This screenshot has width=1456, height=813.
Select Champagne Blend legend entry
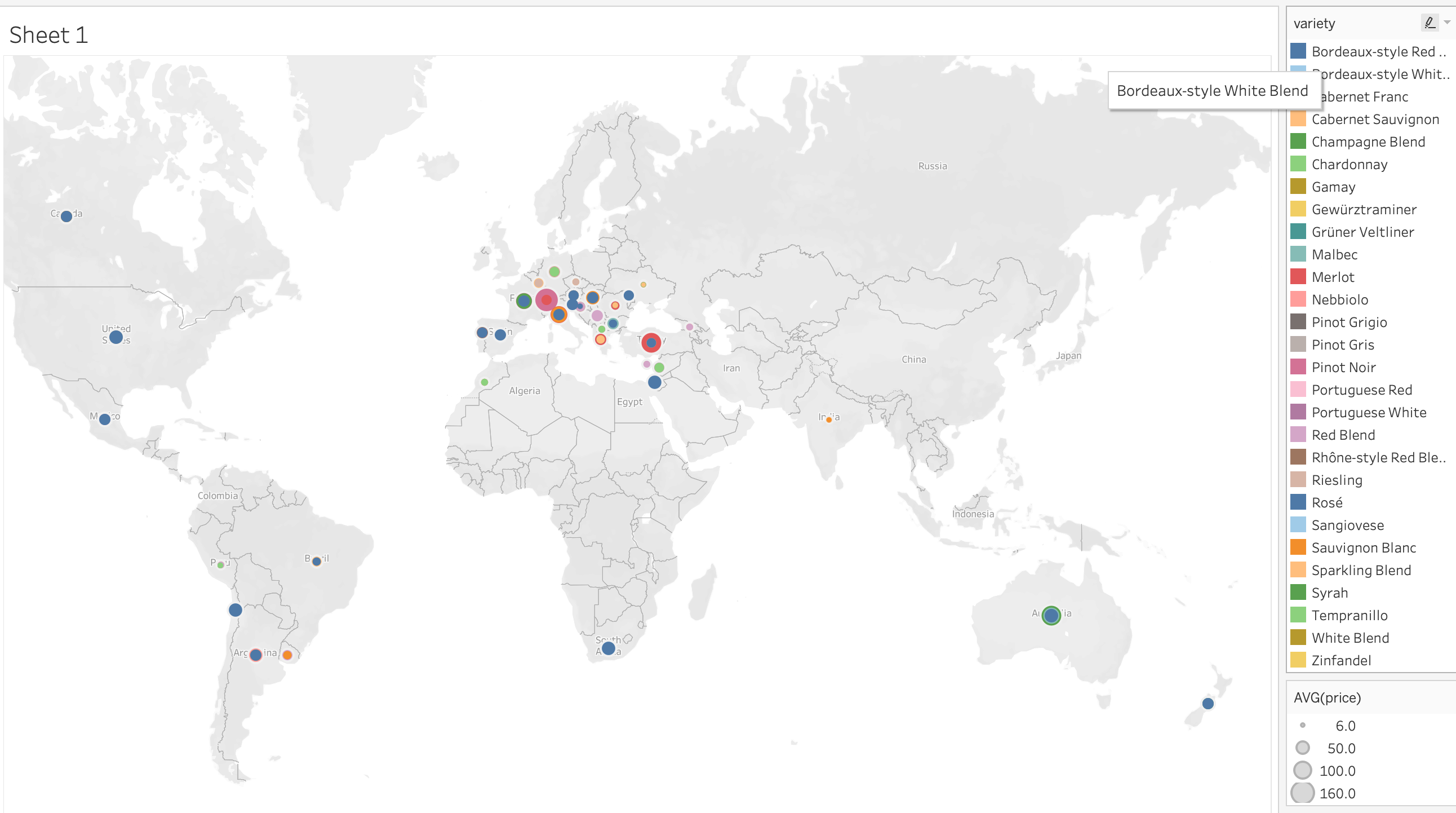pos(1368,142)
